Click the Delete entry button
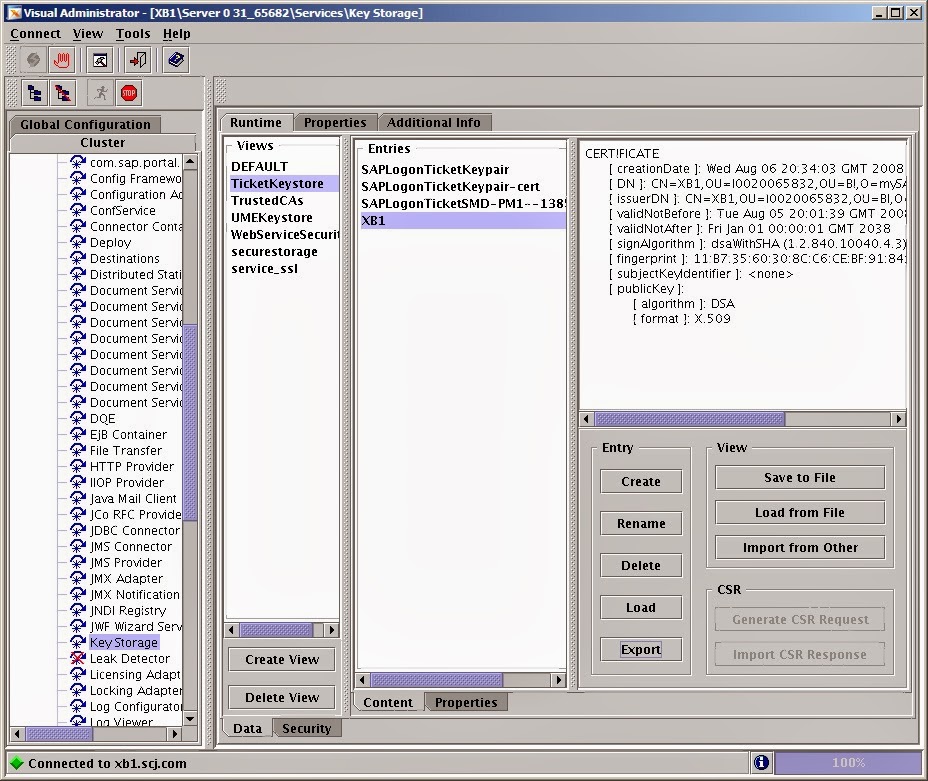 coord(641,566)
